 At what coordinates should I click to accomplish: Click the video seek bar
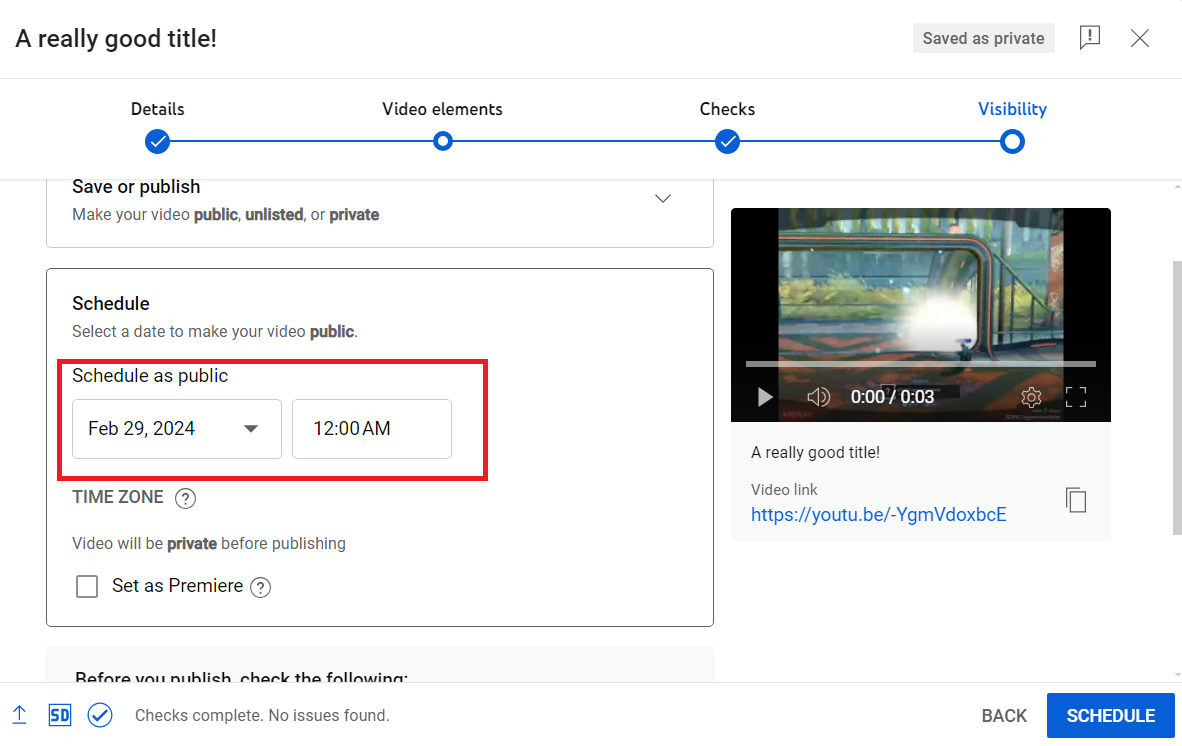point(920,362)
